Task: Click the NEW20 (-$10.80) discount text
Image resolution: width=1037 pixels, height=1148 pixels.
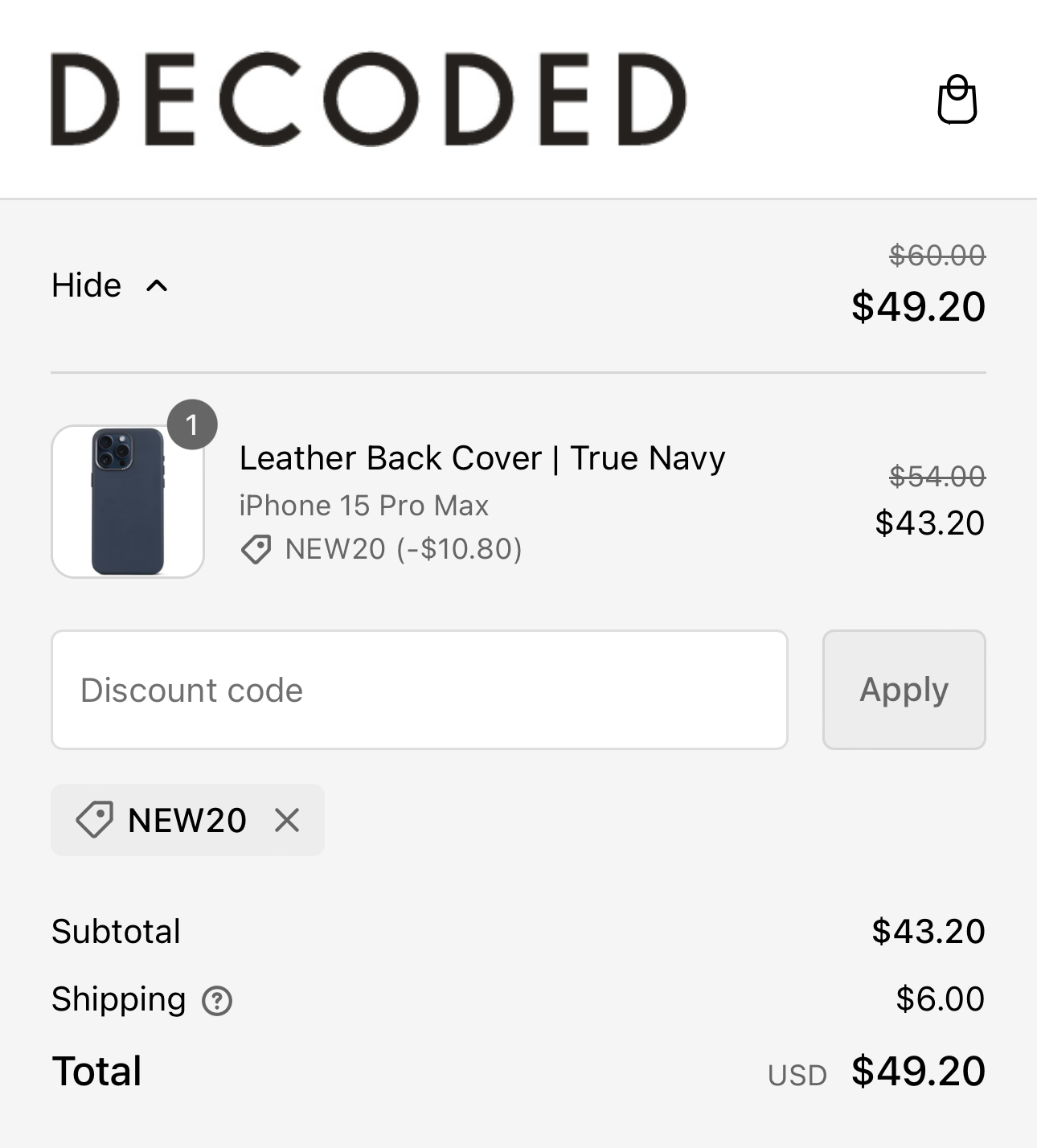Action: [404, 549]
